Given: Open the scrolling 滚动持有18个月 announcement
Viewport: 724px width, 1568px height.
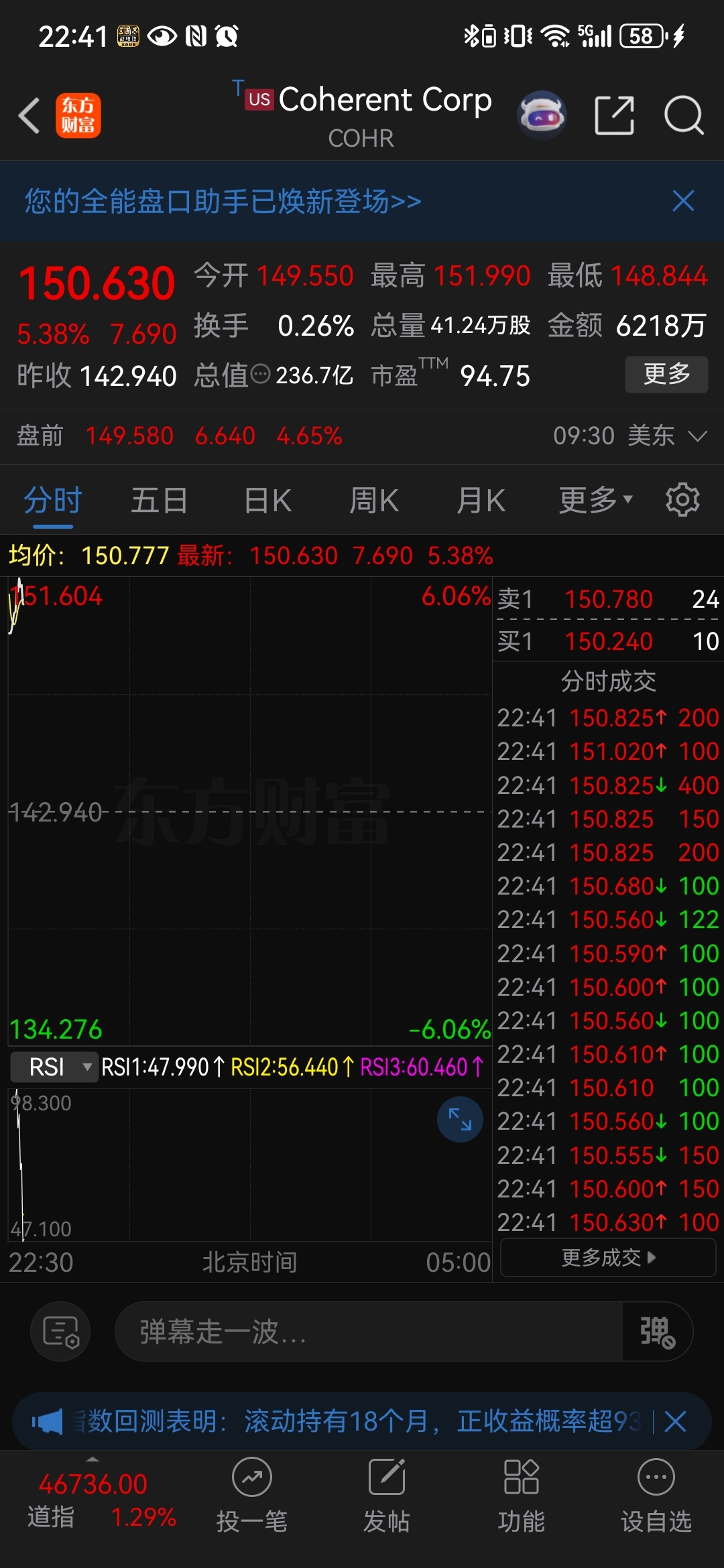Looking at the screenshot, I should (x=359, y=1421).
